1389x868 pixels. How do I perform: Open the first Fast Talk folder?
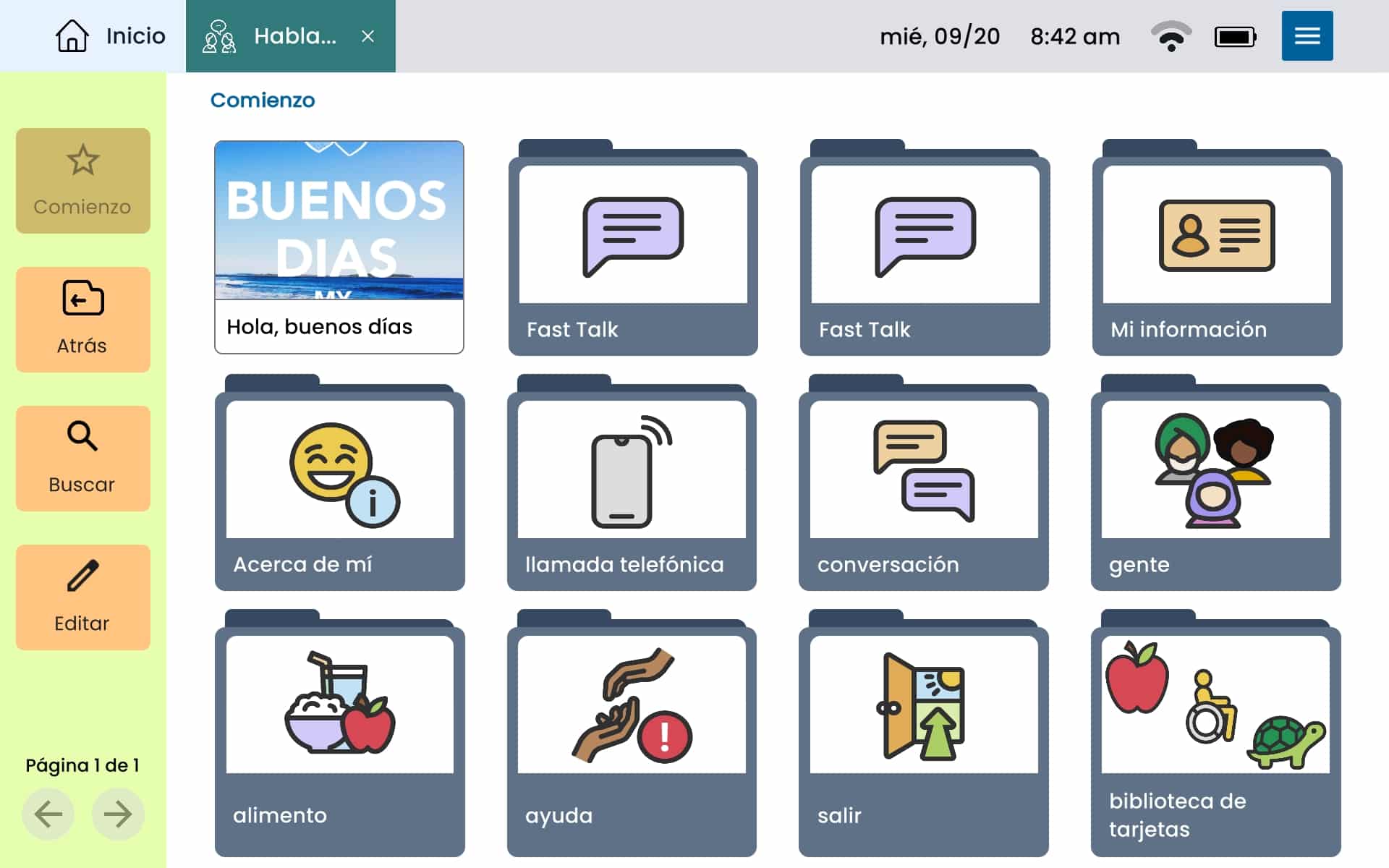tap(633, 250)
